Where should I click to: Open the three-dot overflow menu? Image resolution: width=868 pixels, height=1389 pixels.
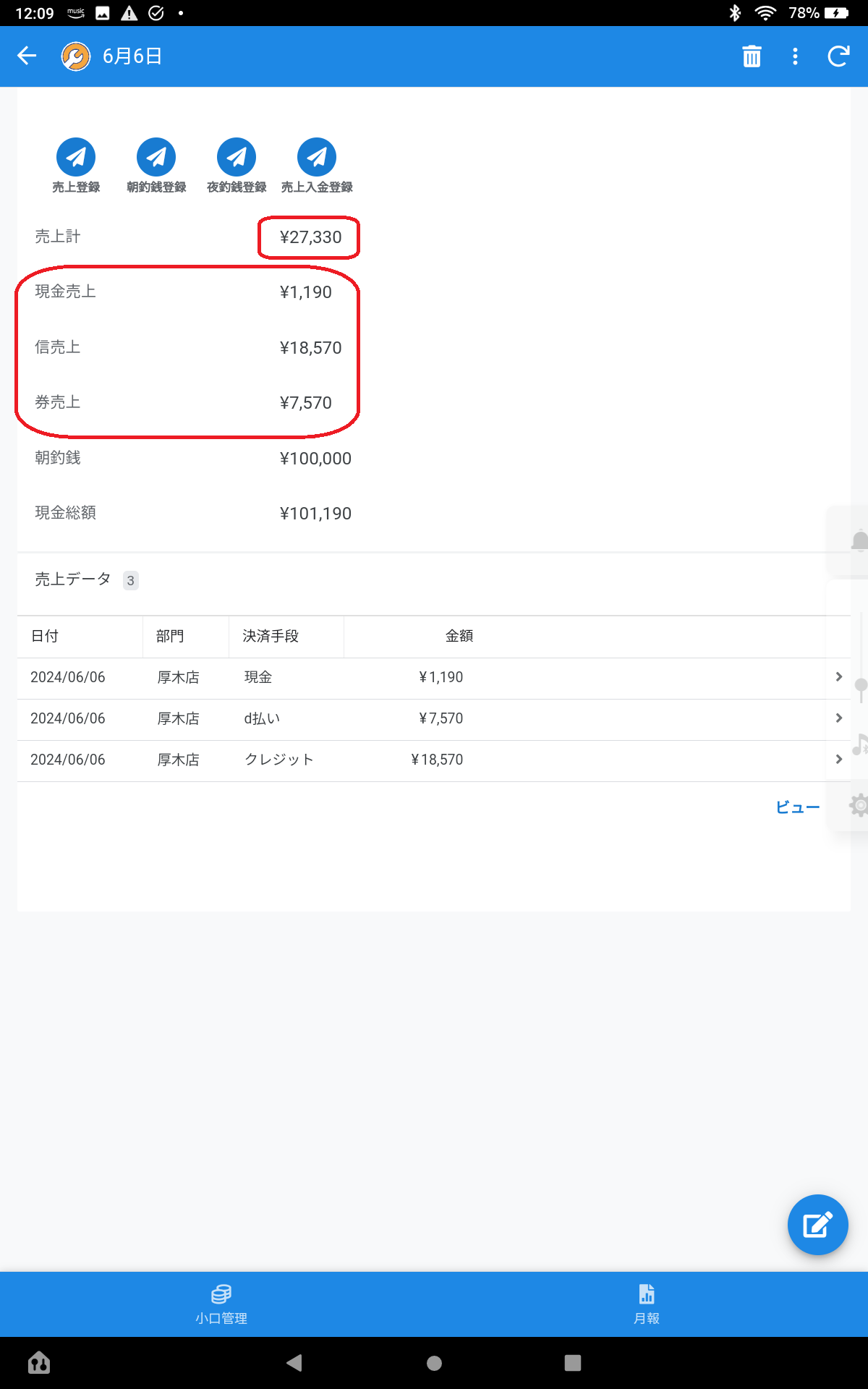(x=795, y=56)
